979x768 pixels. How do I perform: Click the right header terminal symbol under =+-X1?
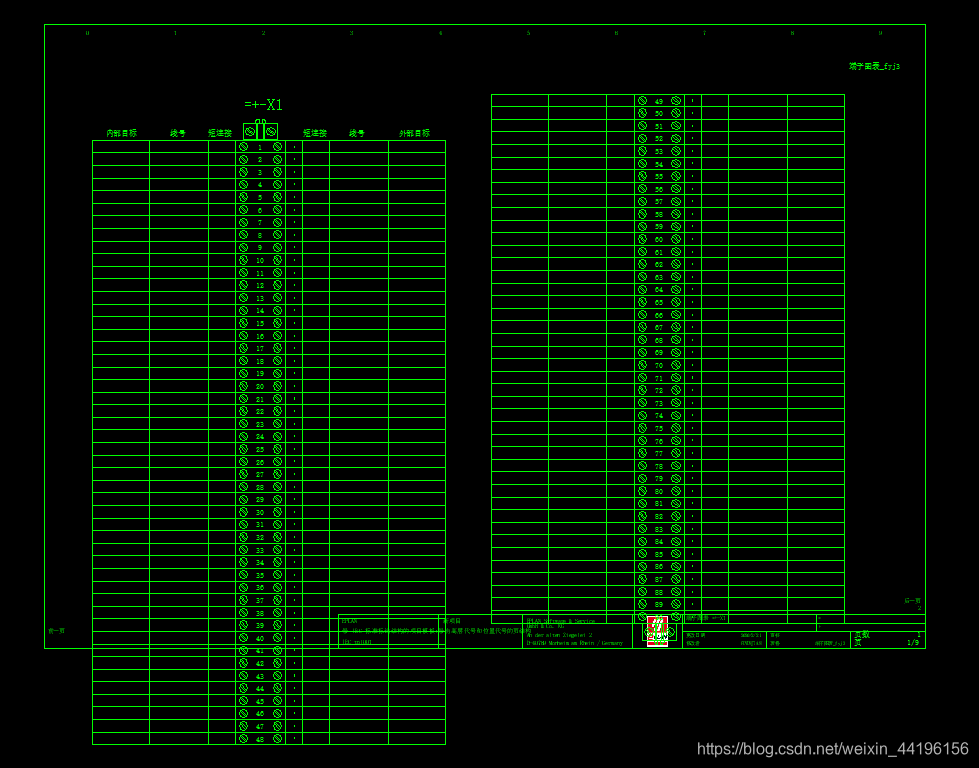(270, 131)
